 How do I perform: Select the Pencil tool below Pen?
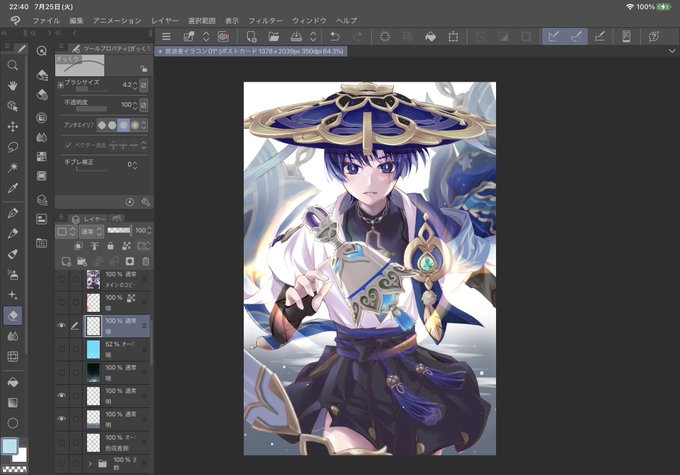click(13, 233)
